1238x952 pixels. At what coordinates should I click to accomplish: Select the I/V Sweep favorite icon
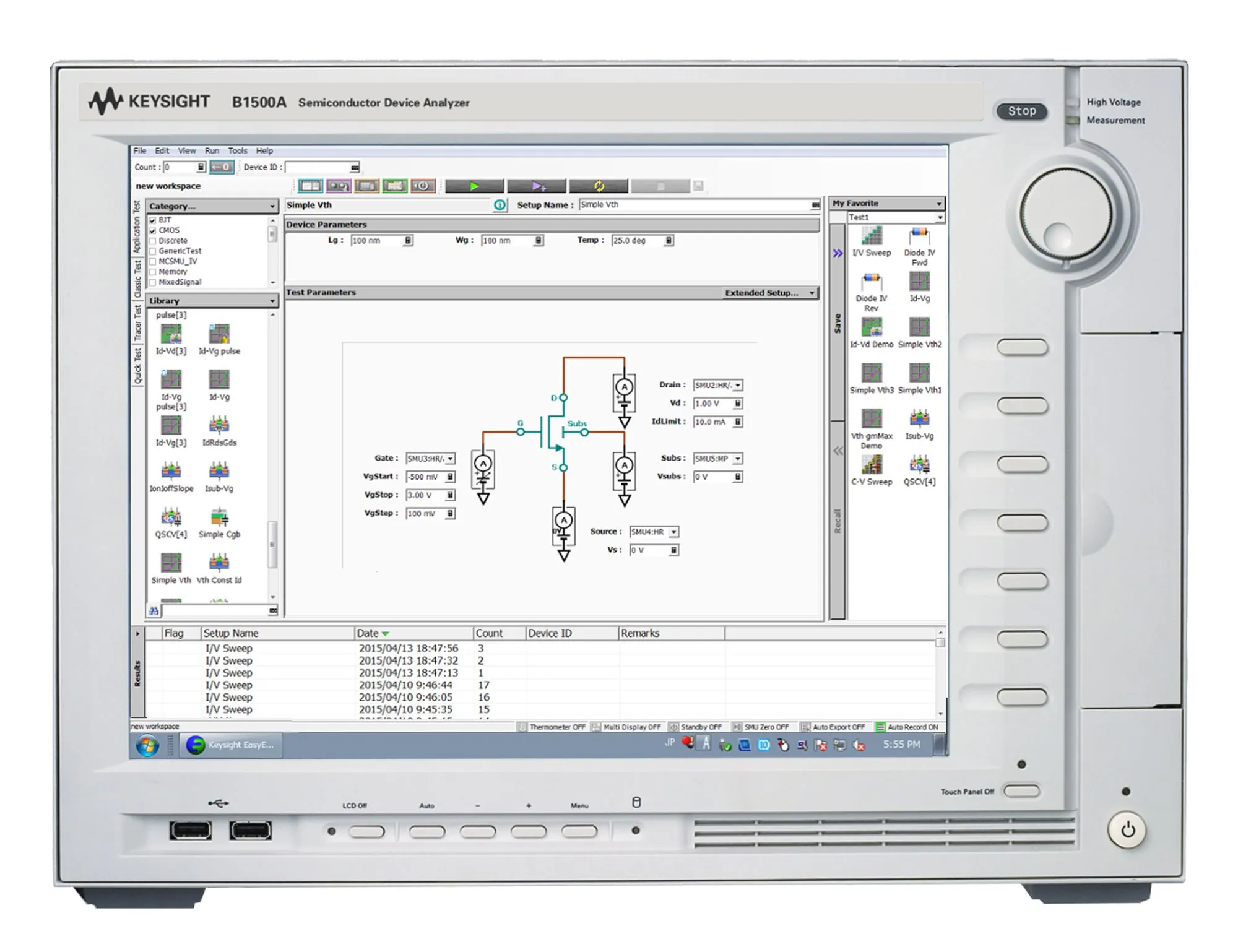[x=873, y=236]
